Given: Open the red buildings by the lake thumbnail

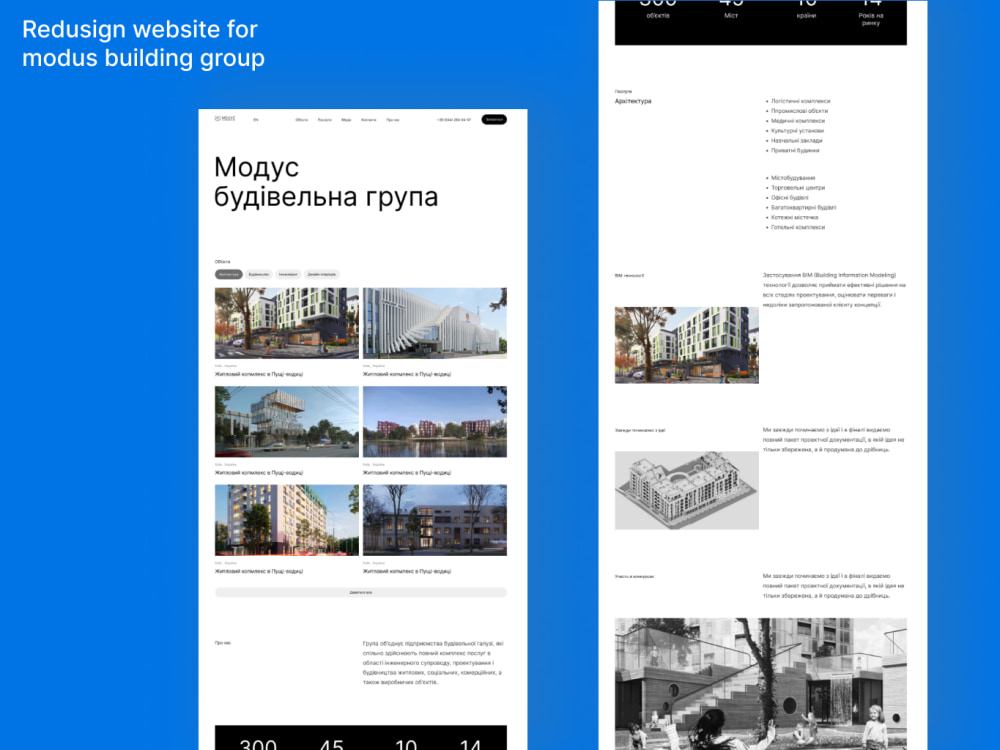Looking at the screenshot, I should click(x=435, y=422).
